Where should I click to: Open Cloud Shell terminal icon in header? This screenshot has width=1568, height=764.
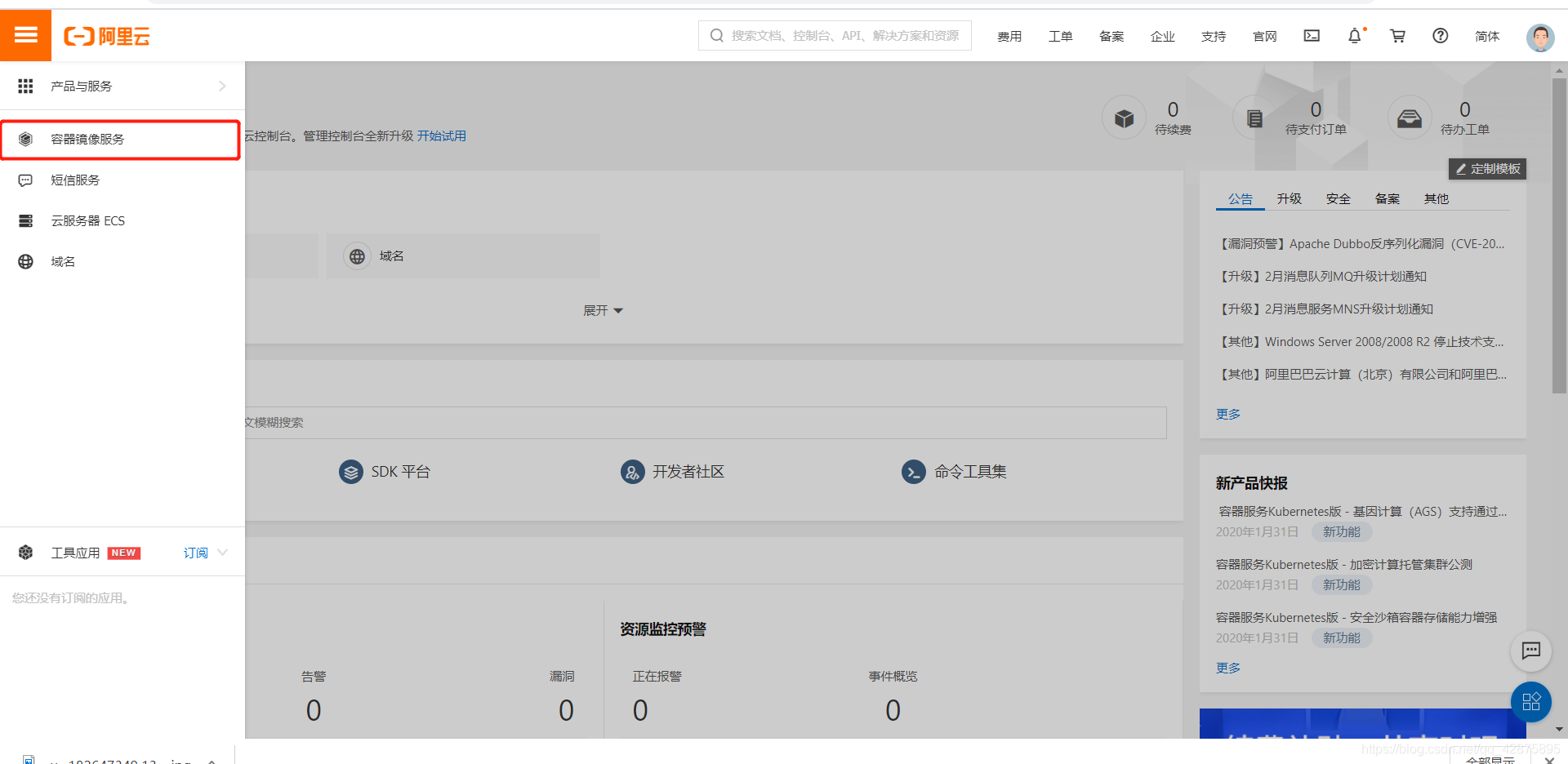[x=1312, y=36]
